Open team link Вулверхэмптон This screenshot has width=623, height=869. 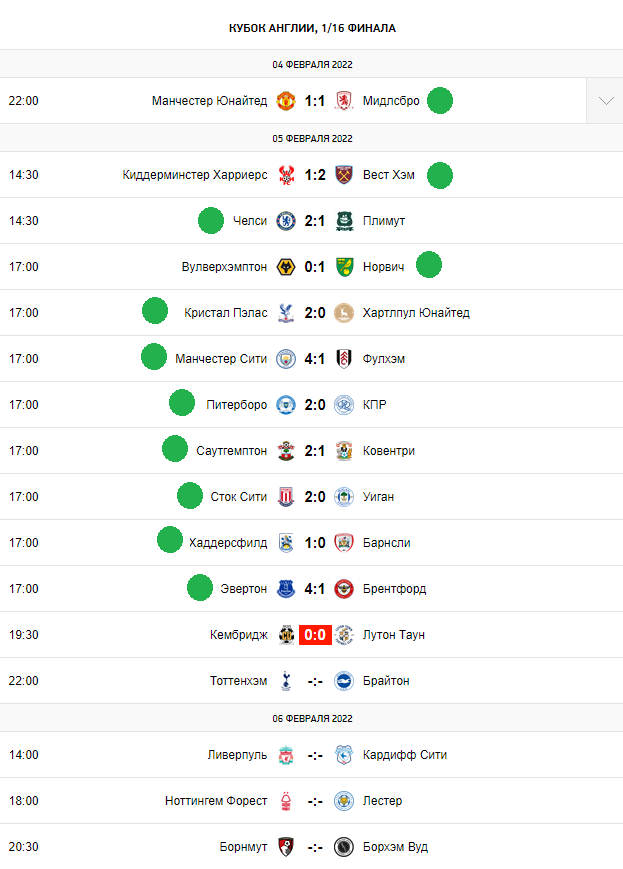click(224, 267)
